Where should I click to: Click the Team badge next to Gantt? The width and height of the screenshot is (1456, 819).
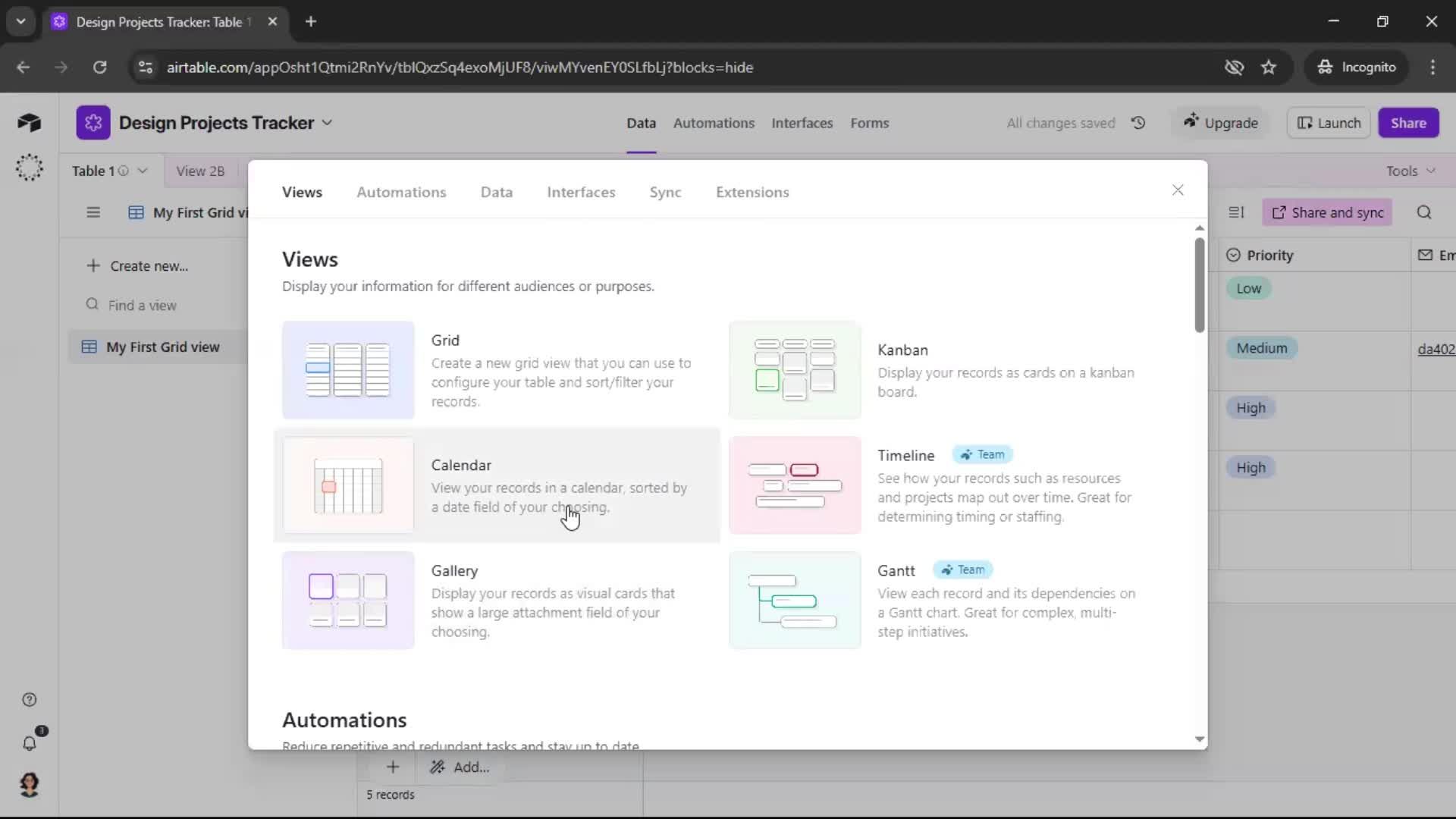coord(962,570)
